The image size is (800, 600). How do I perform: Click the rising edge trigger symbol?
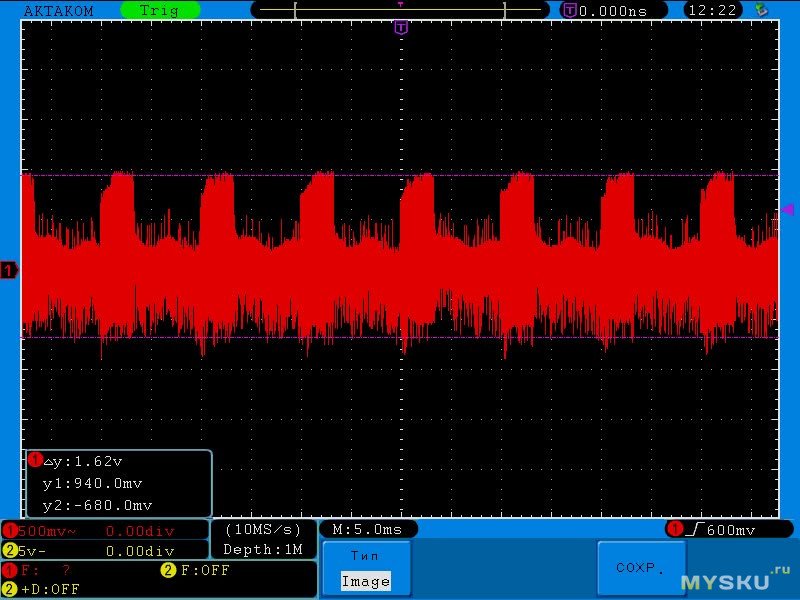(692, 529)
